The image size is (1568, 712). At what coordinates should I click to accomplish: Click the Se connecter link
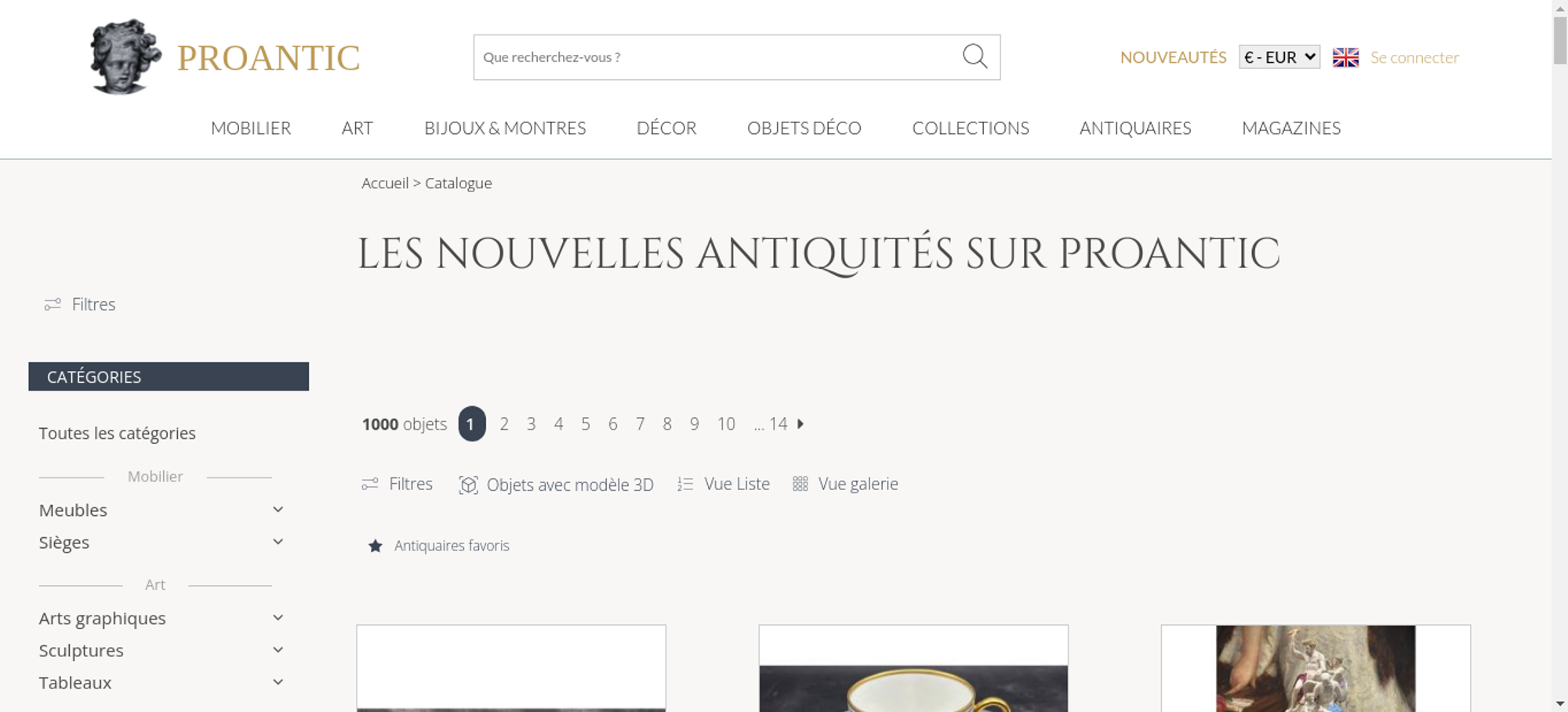click(1414, 57)
